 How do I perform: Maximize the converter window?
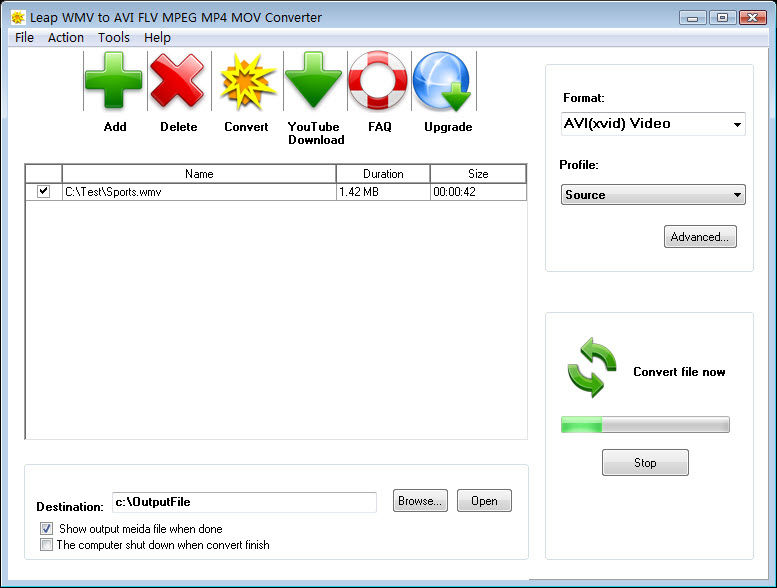point(722,18)
